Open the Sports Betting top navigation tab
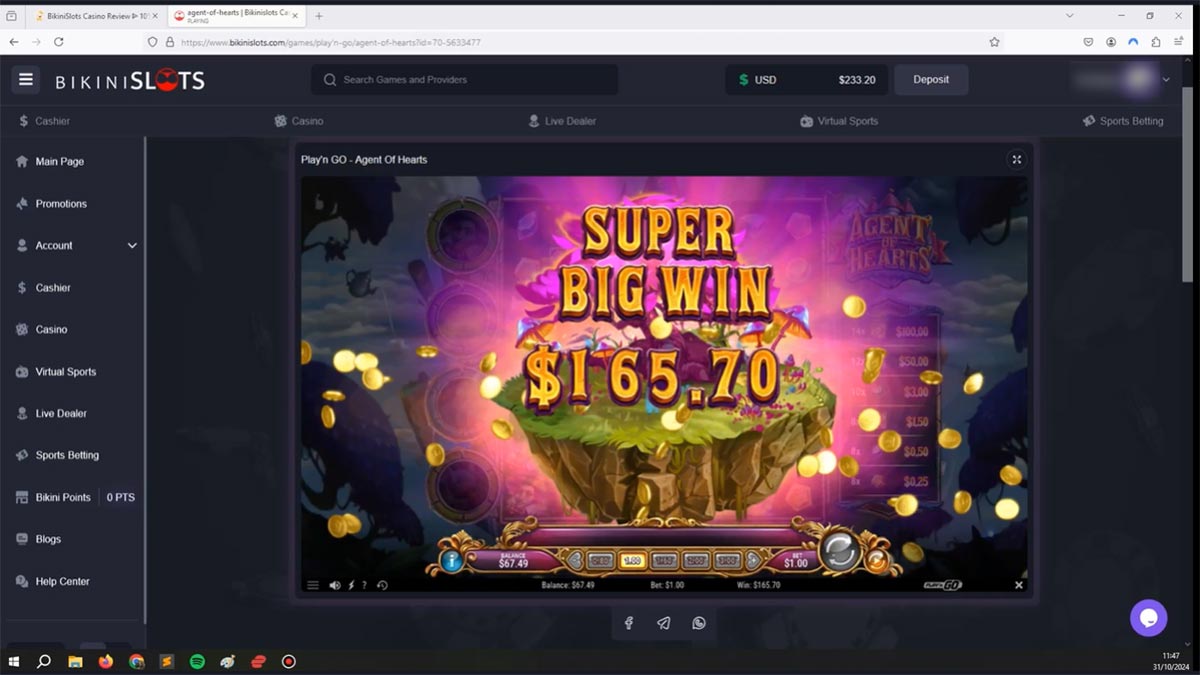The height and width of the screenshot is (675, 1200). (x=1123, y=121)
